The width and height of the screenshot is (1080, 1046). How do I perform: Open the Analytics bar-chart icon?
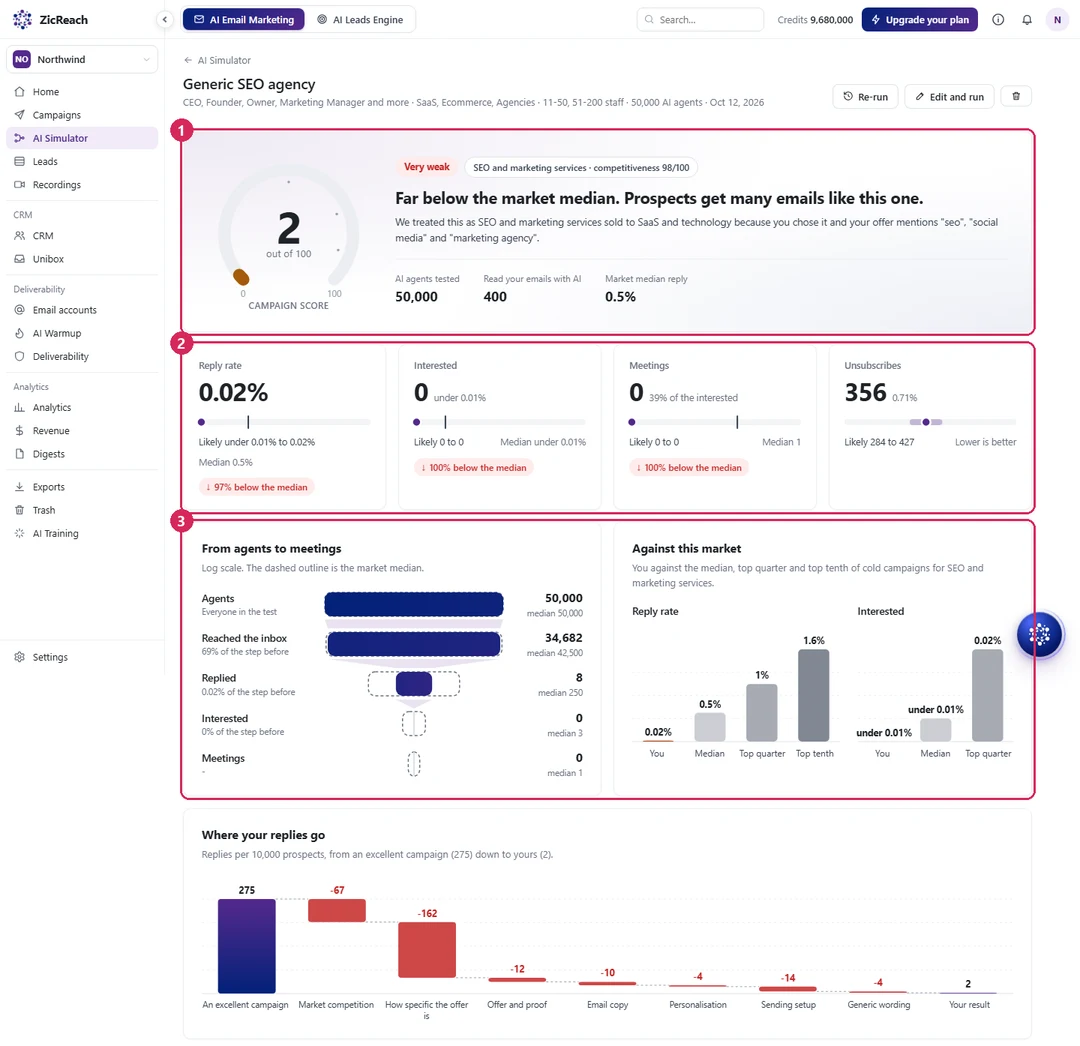(x=19, y=407)
